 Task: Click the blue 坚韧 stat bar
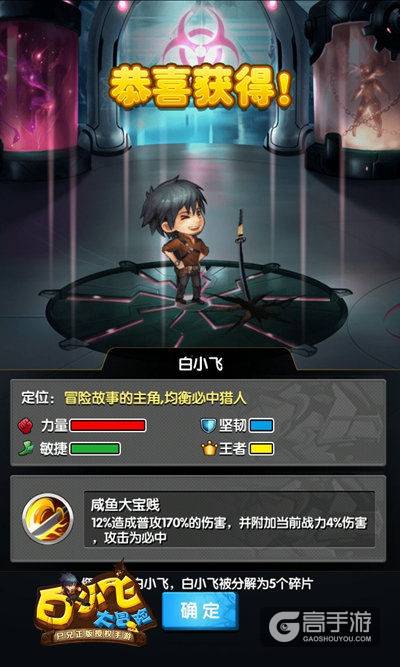click(262, 425)
